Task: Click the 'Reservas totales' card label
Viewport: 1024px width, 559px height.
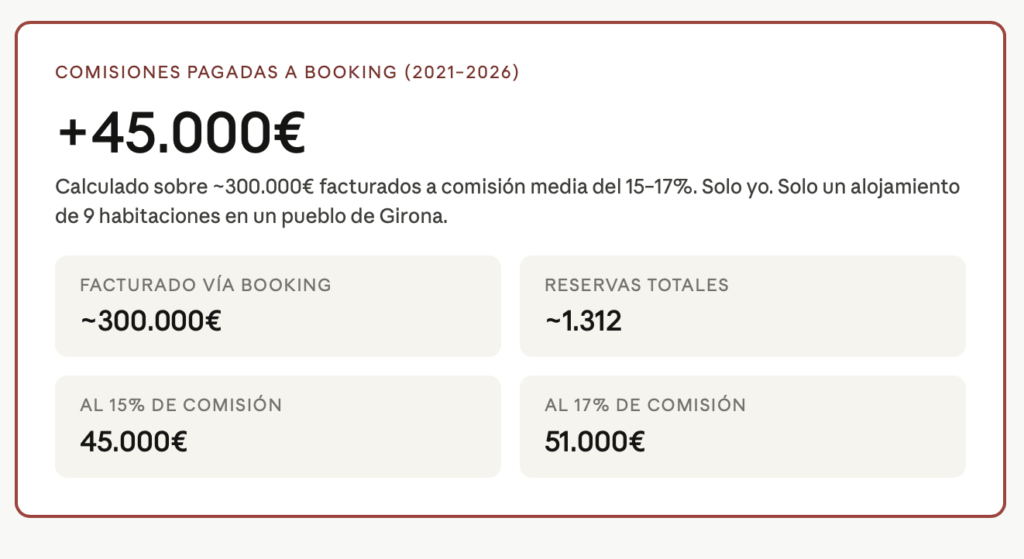Action: (x=636, y=285)
